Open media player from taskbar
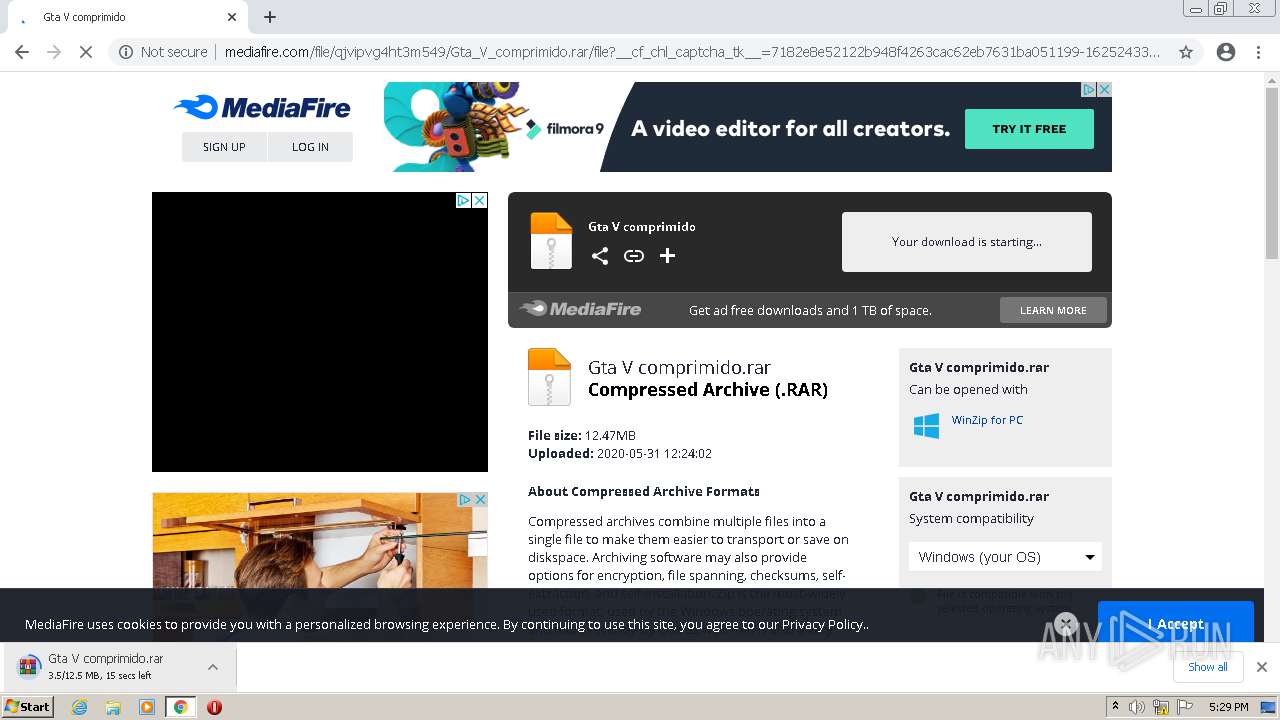 click(x=147, y=707)
